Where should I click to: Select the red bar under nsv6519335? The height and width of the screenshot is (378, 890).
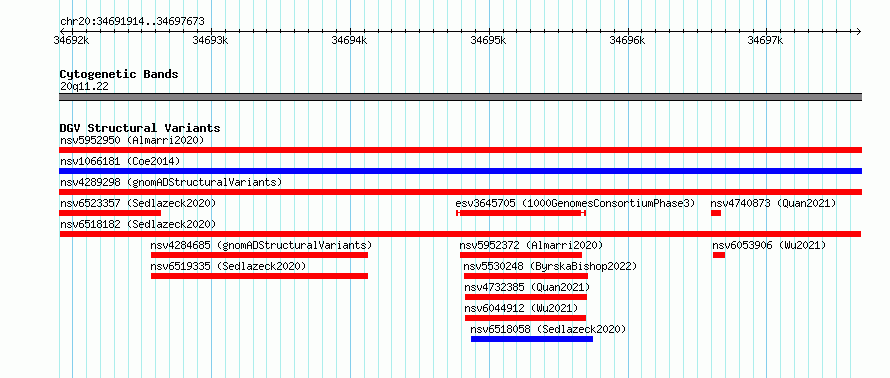(259, 276)
